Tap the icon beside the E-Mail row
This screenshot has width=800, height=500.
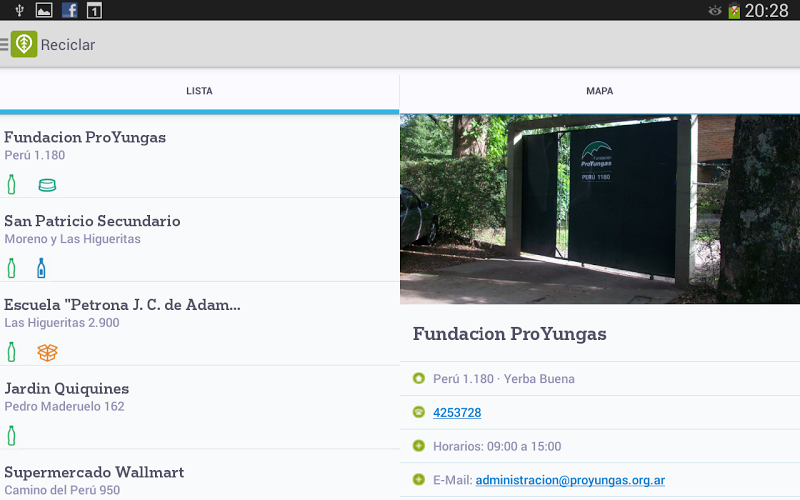pyautogui.click(x=418, y=479)
